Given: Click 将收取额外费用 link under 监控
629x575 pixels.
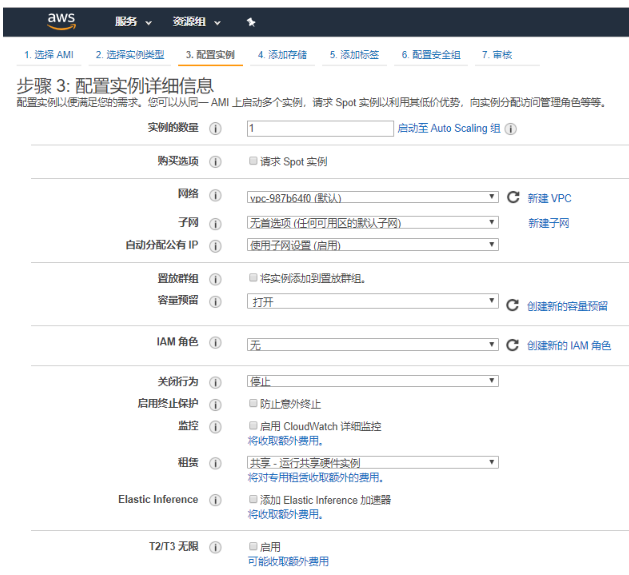Looking at the screenshot, I should tap(285, 441).
